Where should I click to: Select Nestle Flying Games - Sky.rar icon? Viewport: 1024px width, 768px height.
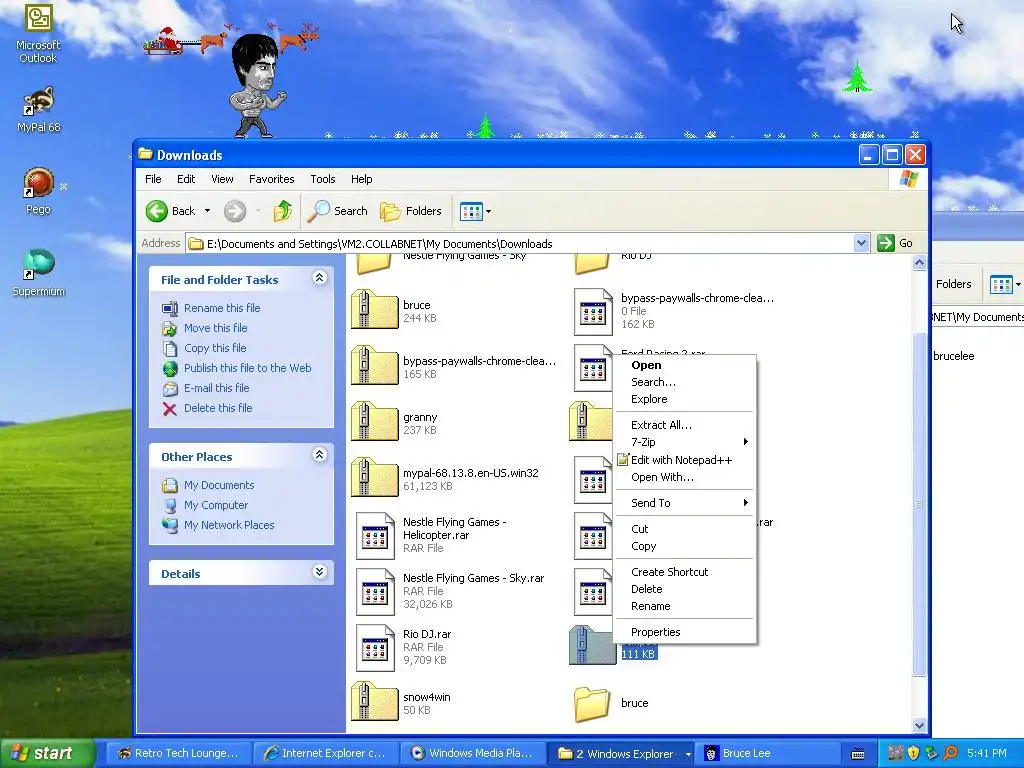[x=375, y=592]
